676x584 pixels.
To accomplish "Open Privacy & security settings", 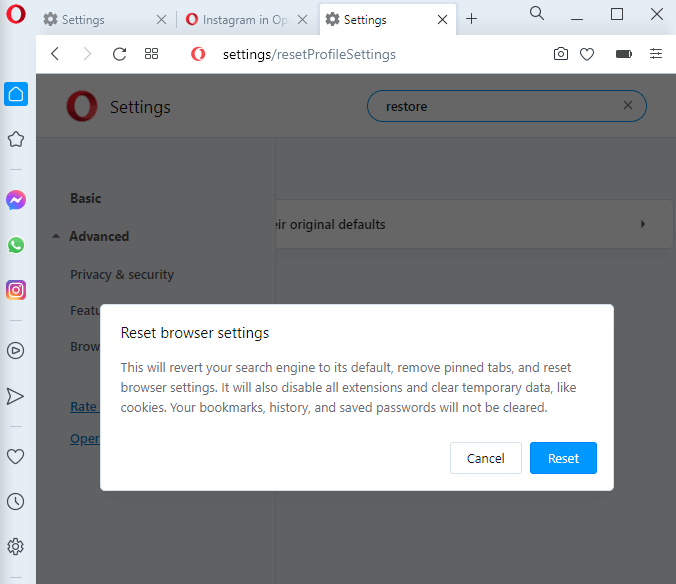I will coord(122,275).
